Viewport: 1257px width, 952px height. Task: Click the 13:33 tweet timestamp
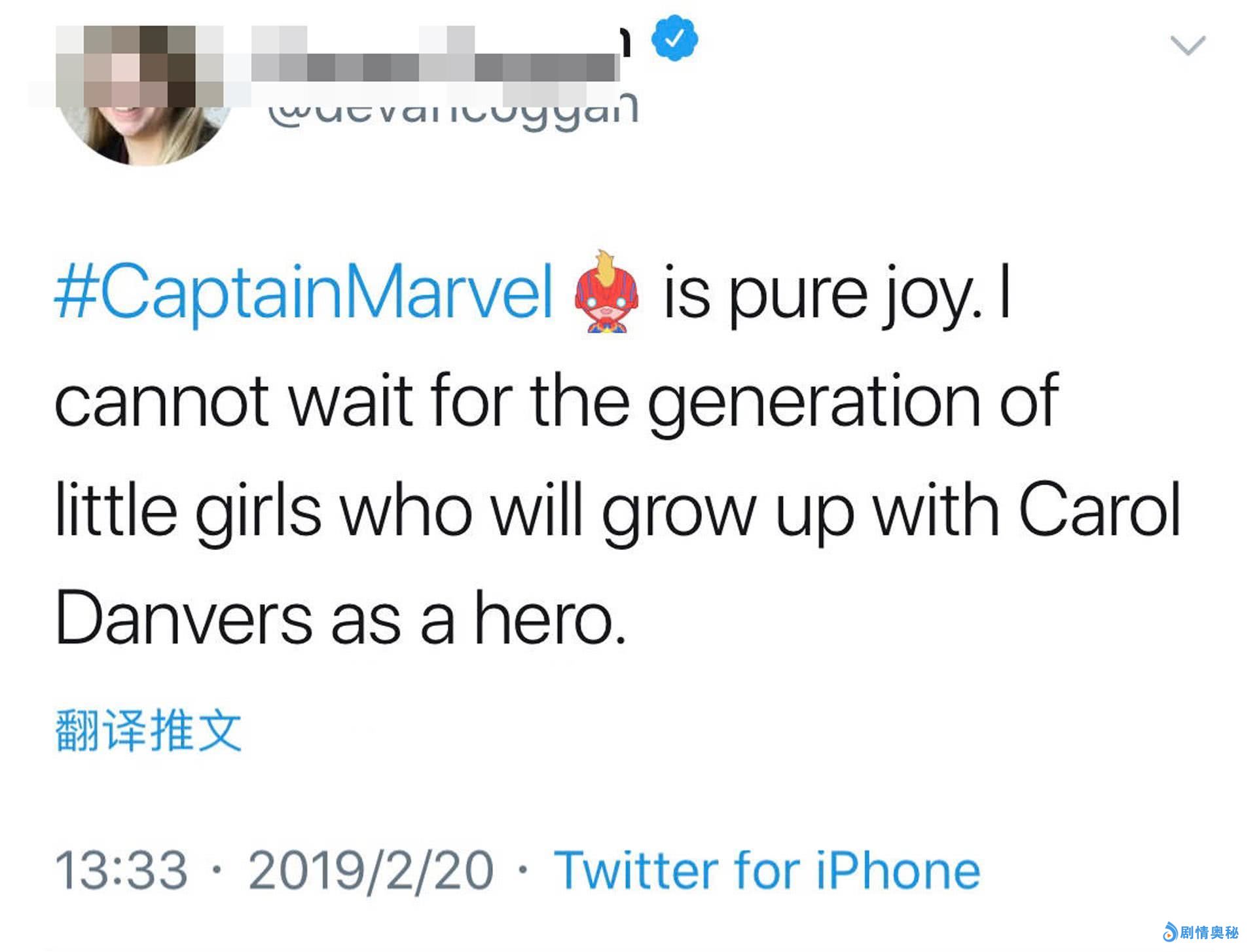point(121,870)
